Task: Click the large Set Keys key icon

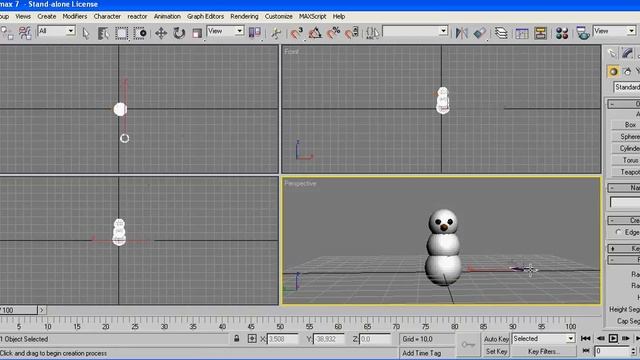Action: click(468, 345)
